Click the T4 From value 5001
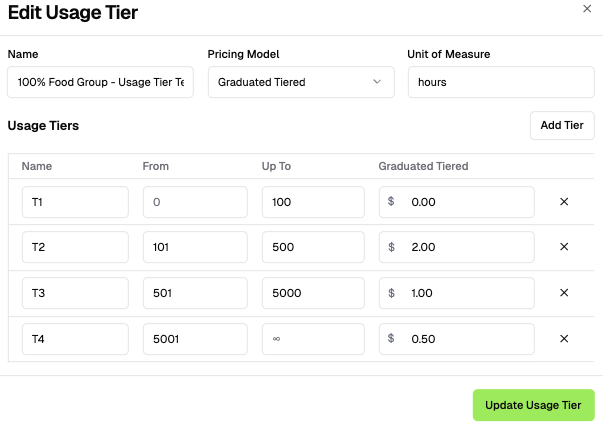This screenshot has height=427, width=603. click(x=195, y=338)
